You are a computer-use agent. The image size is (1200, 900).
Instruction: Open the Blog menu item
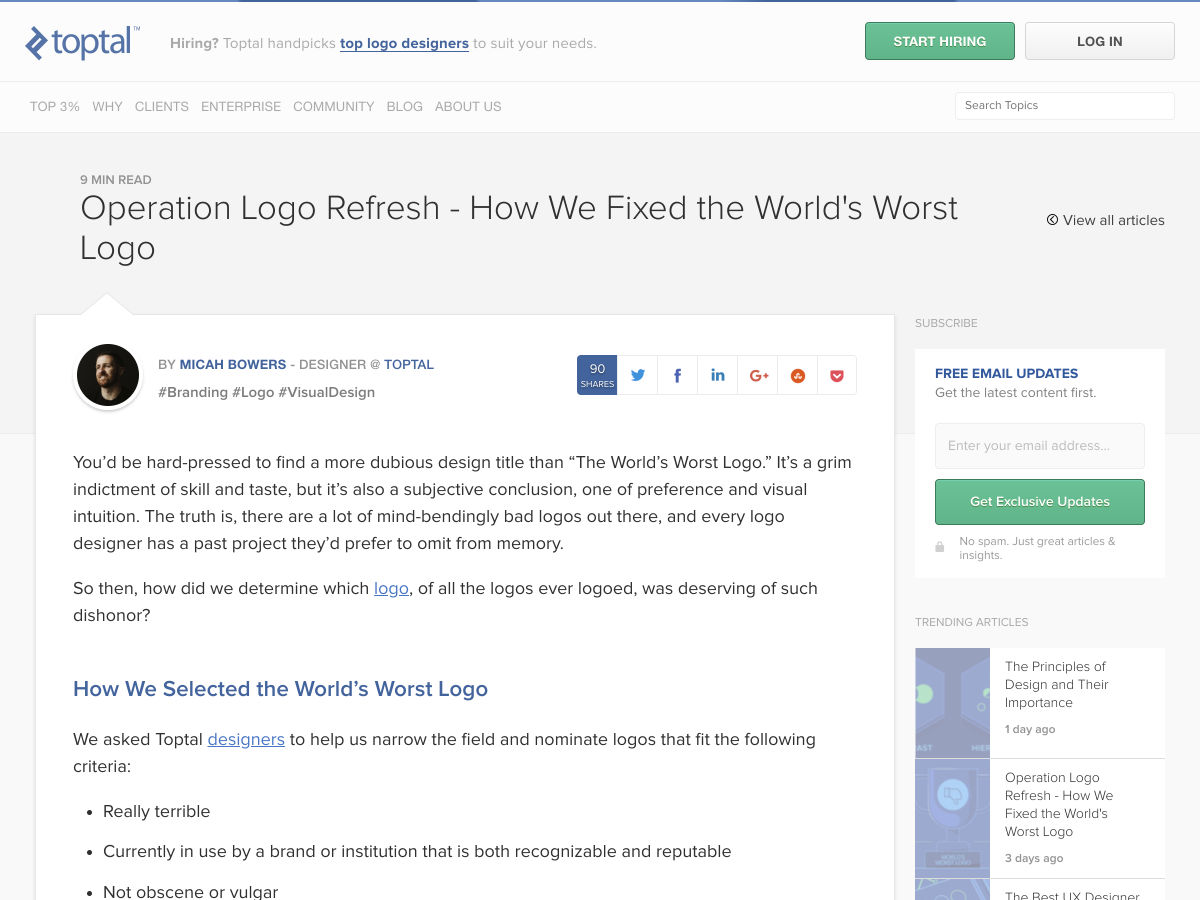pos(405,106)
